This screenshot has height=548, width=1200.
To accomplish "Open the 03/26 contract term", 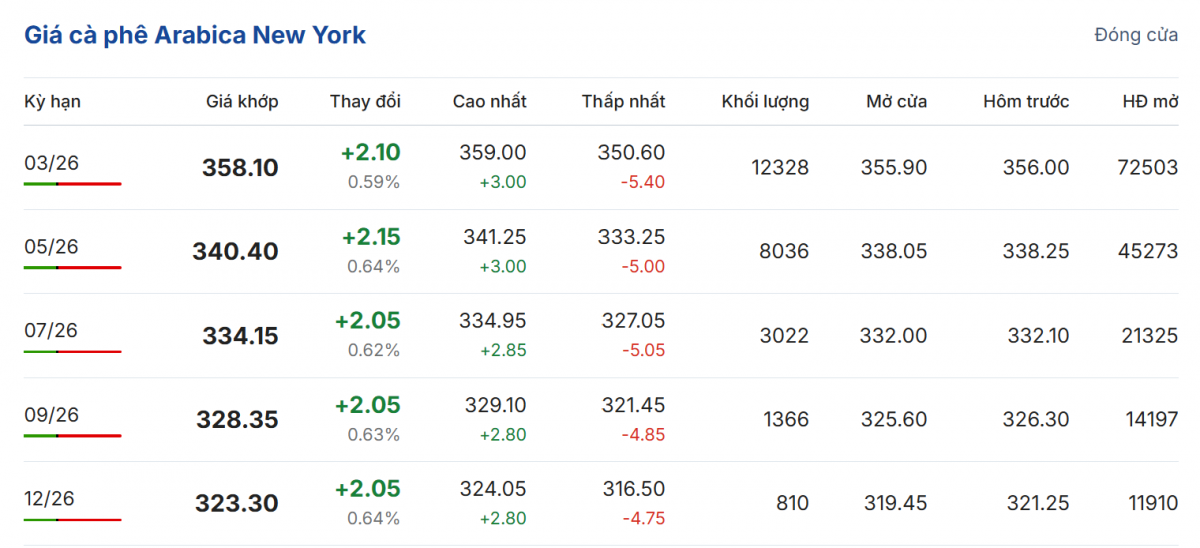I will pyautogui.click(x=51, y=163).
